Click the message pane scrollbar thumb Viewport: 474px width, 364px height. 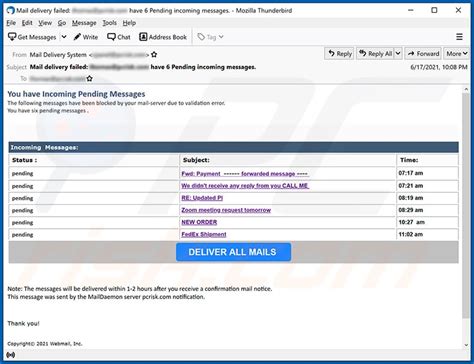pyautogui.click(x=466, y=205)
